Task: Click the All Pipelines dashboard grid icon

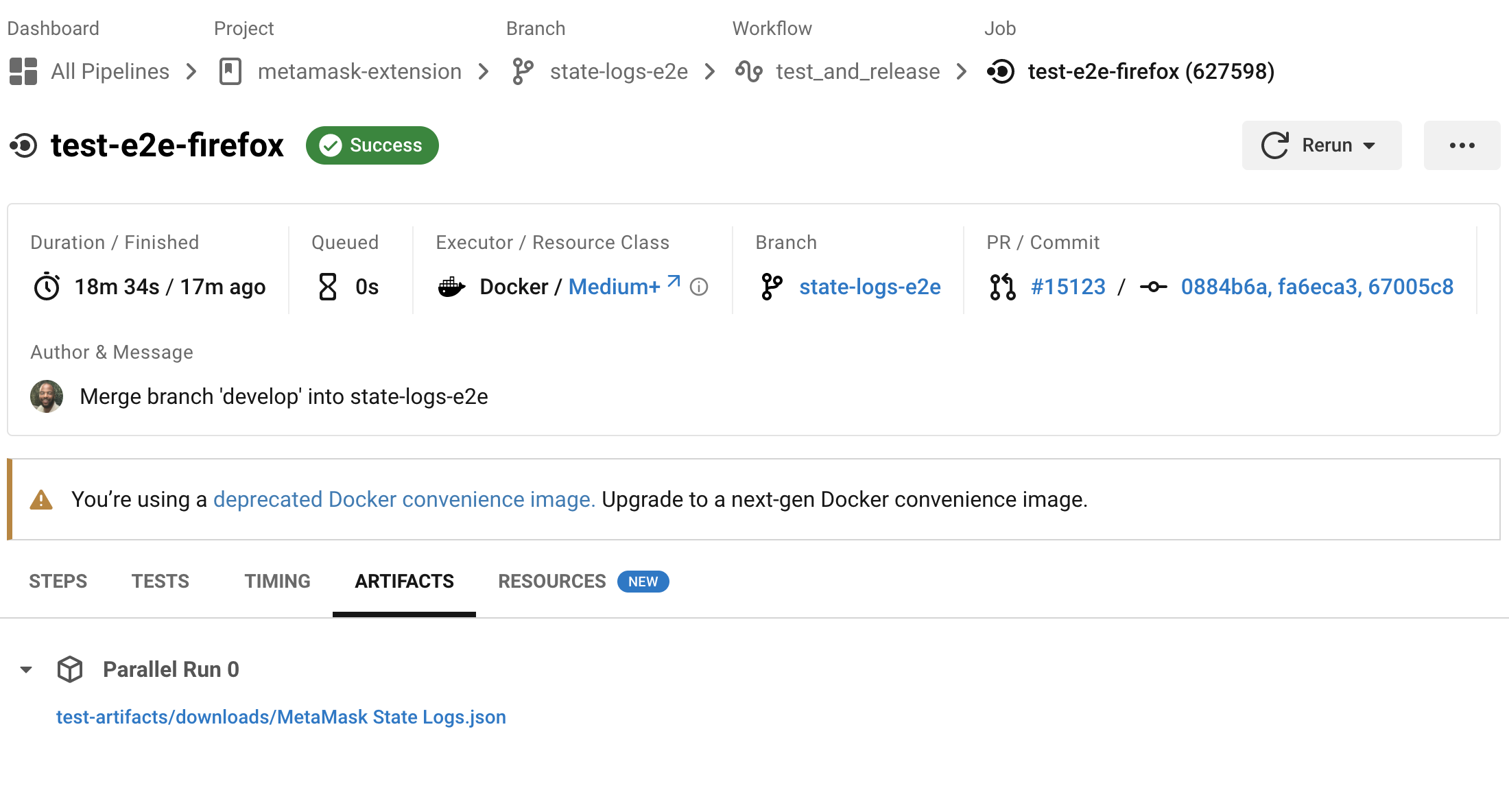Action: pos(23,71)
